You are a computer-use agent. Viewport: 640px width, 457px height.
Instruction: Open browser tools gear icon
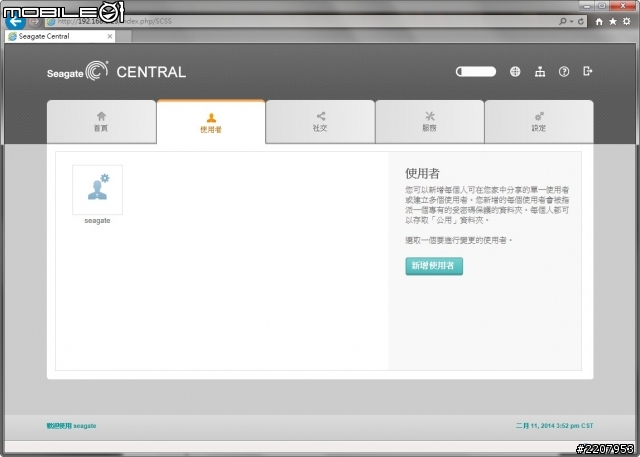(x=627, y=21)
